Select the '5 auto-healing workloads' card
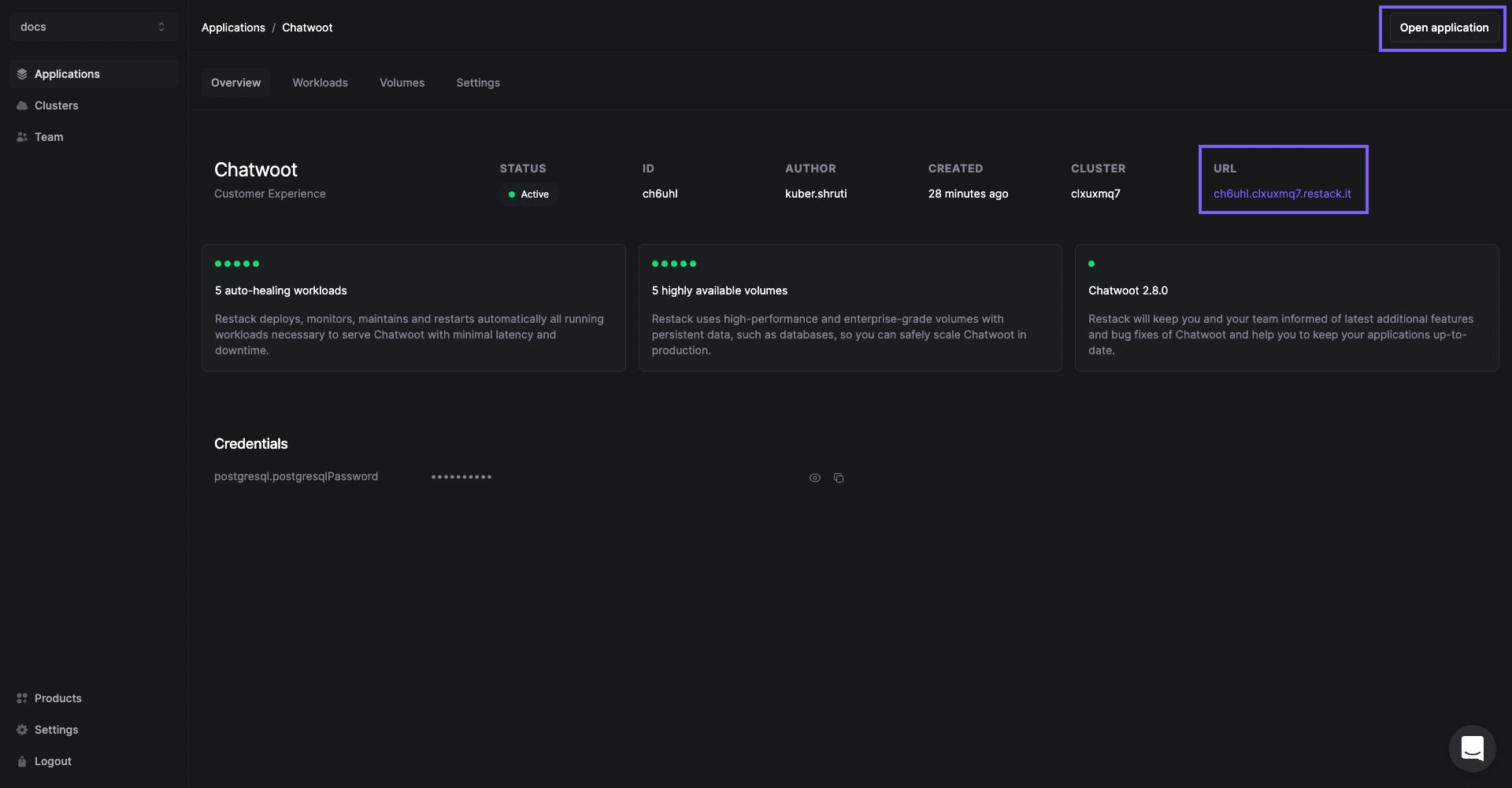 pos(413,308)
